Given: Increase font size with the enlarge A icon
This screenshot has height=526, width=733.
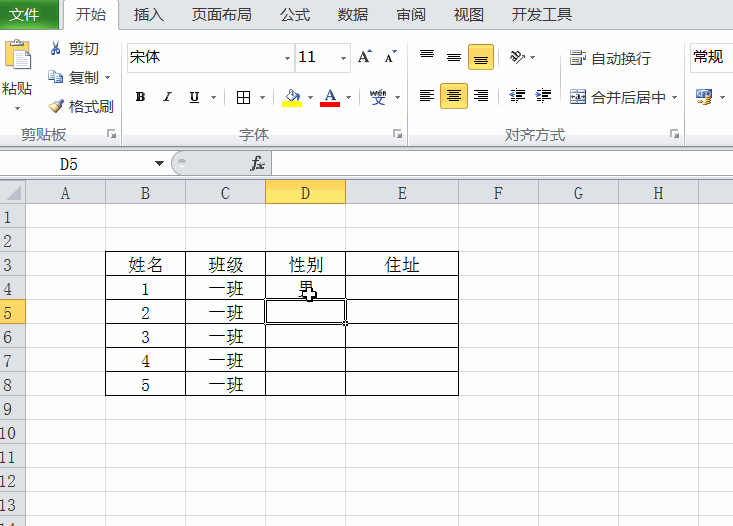Looking at the screenshot, I should tap(365, 57).
